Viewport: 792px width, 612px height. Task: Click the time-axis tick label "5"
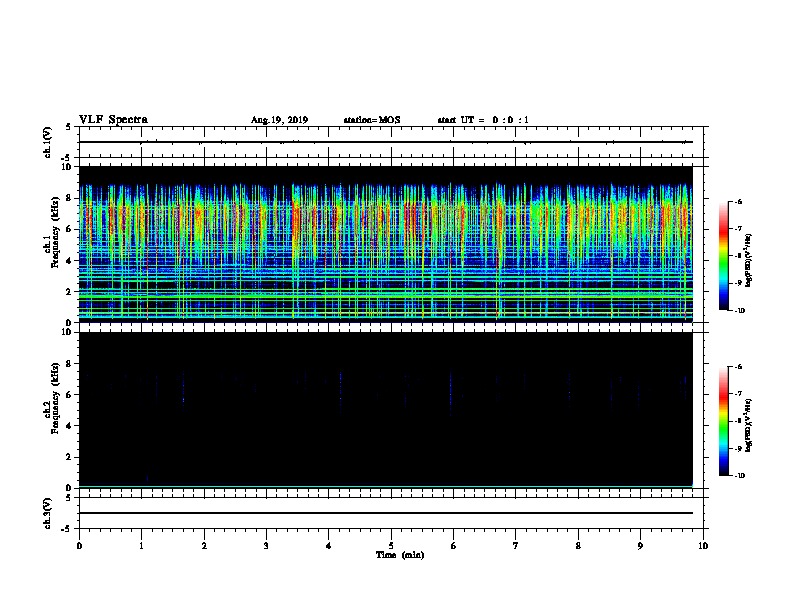click(391, 546)
